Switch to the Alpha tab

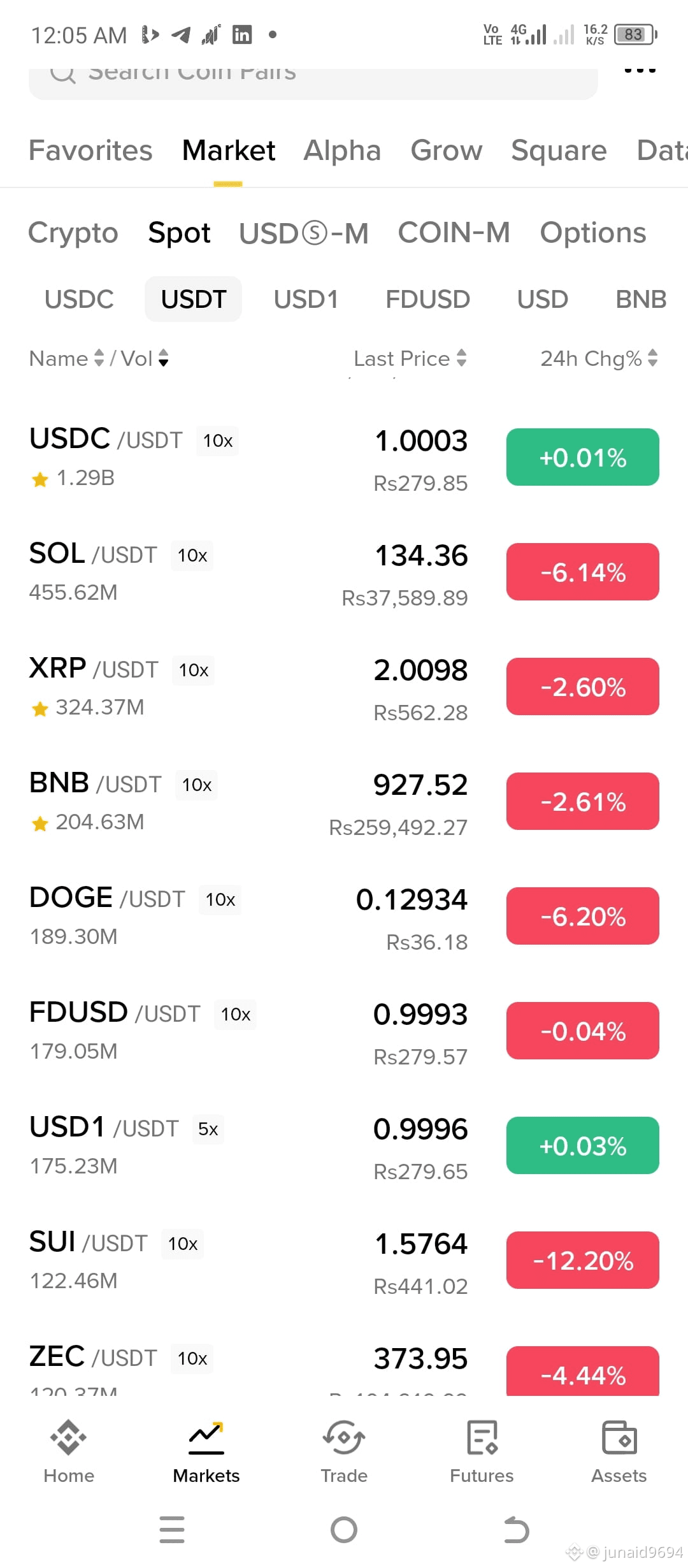pyautogui.click(x=342, y=150)
